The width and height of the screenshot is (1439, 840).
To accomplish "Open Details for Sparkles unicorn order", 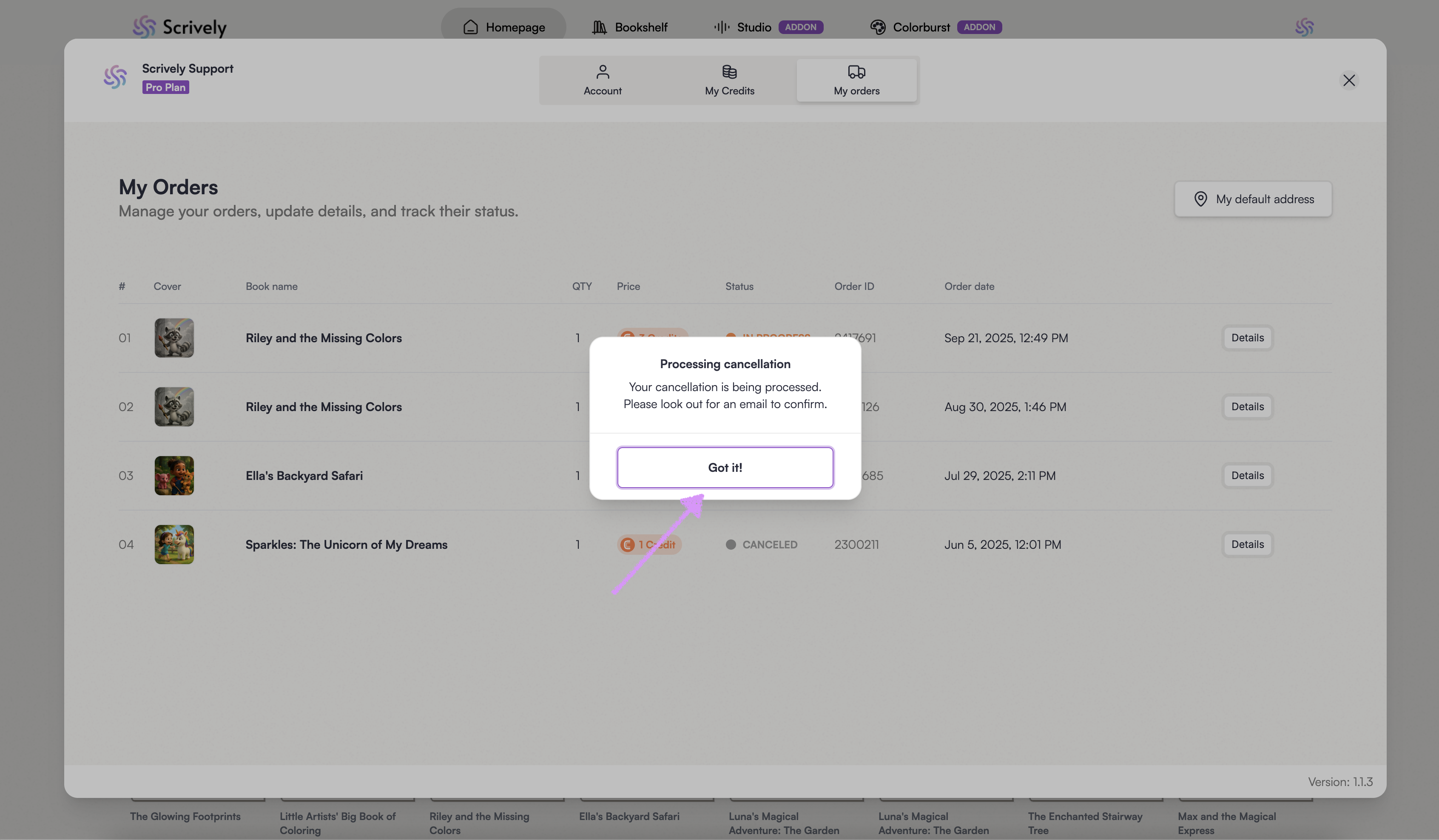I will pos(1247,545).
